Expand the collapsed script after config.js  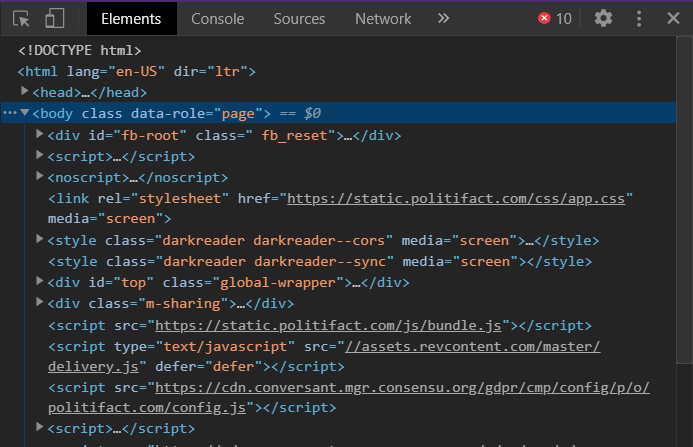pyautogui.click(x=39, y=427)
